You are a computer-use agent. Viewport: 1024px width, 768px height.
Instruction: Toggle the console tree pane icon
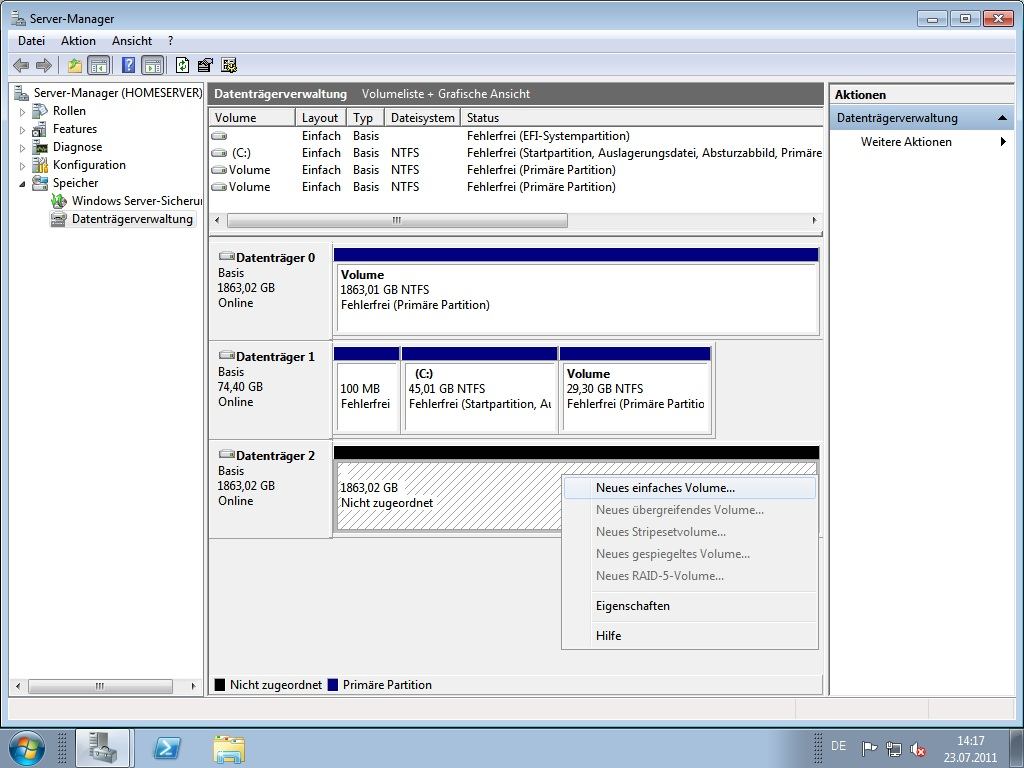(98, 65)
